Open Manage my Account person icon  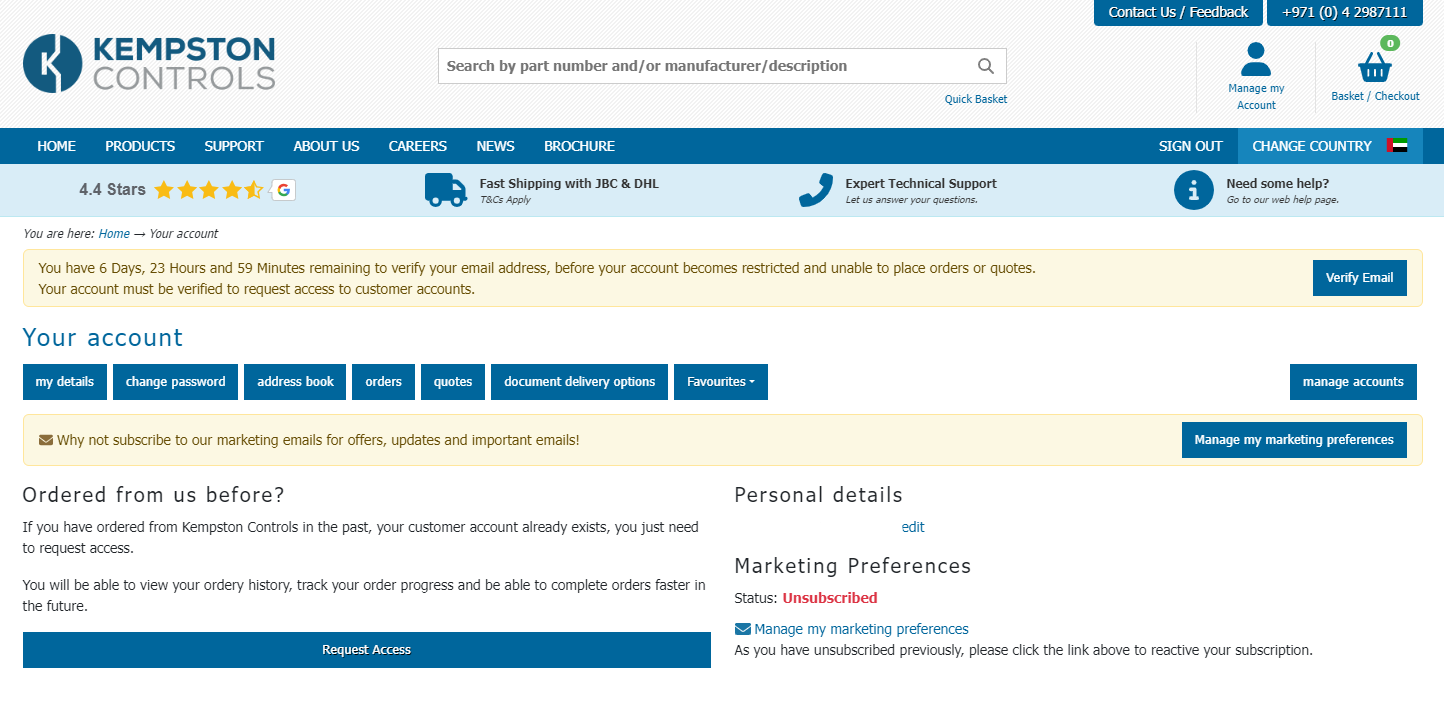click(x=1256, y=59)
